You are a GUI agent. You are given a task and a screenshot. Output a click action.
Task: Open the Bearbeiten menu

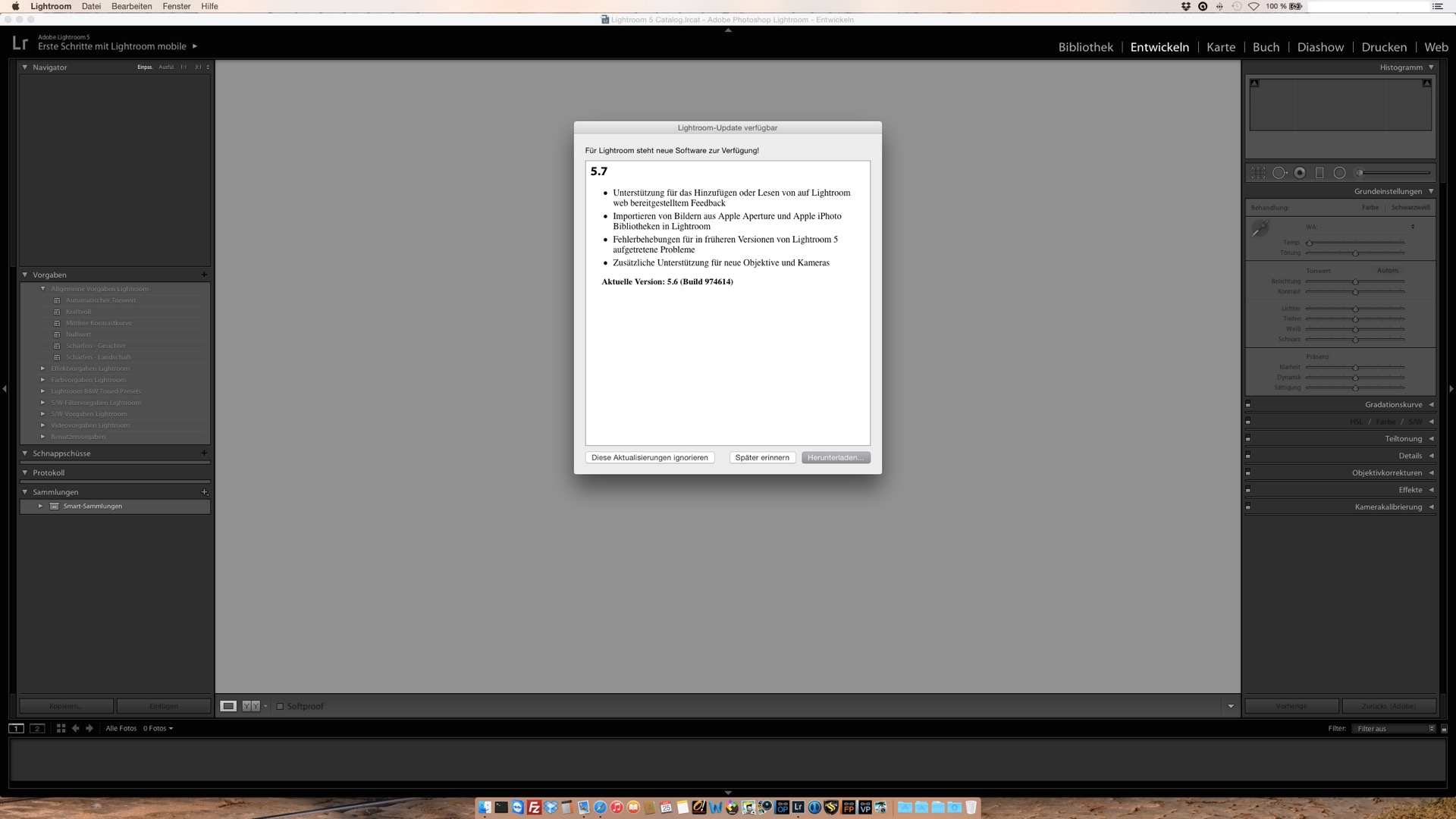click(x=131, y=6)
